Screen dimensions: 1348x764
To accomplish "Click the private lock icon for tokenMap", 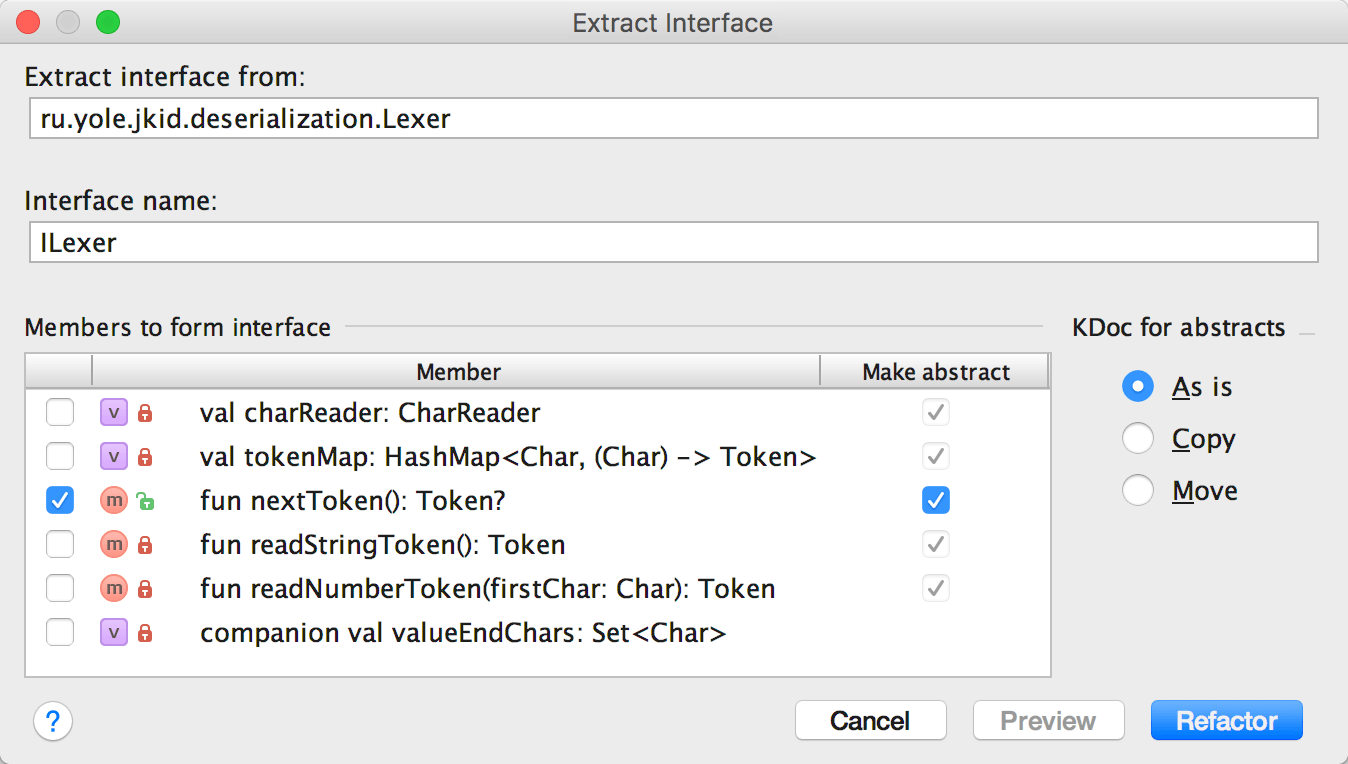I will [145, 457].
